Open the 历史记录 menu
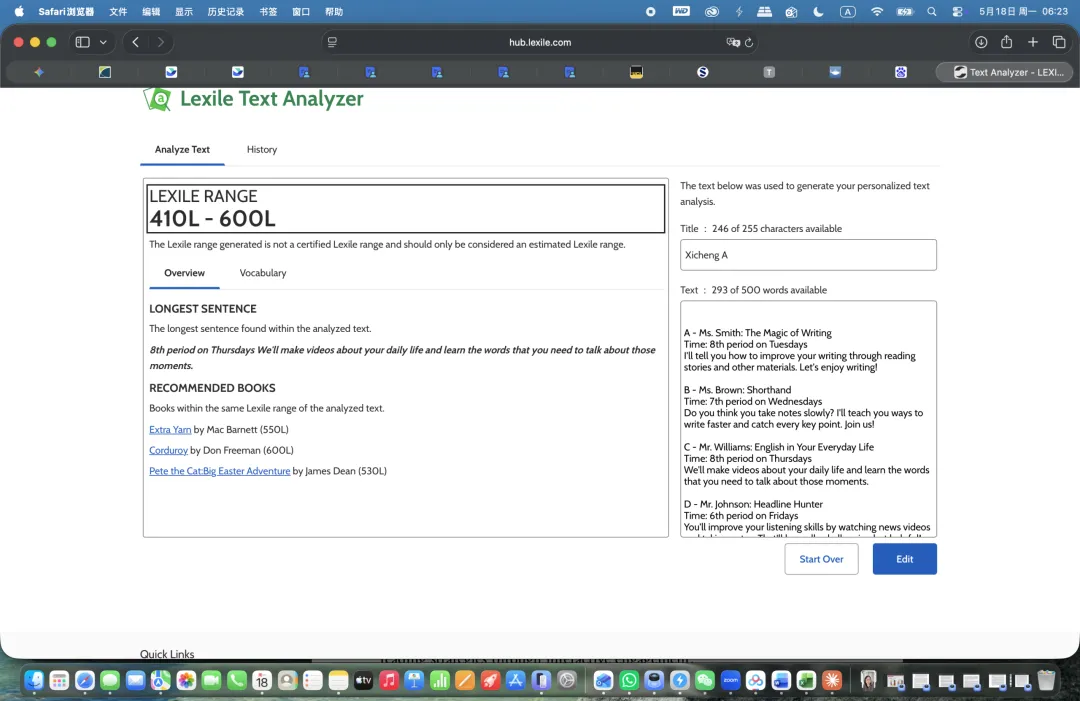 click(x=226, y=11)
